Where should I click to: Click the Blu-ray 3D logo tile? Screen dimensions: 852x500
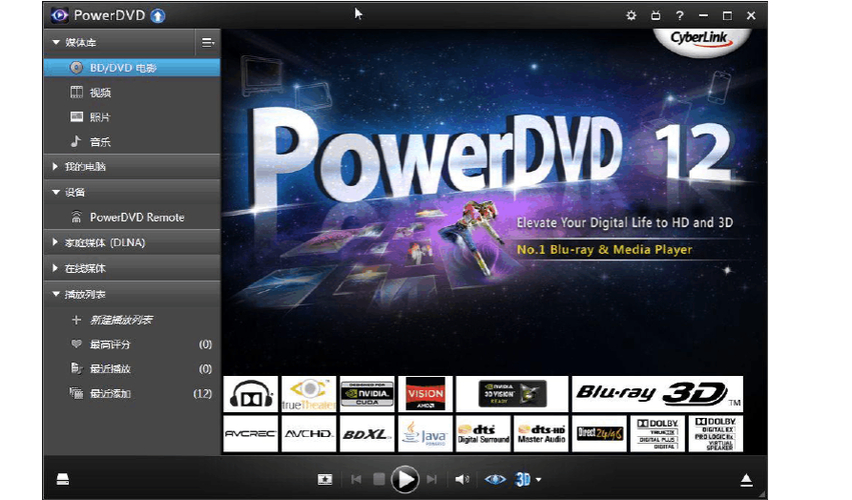[x=657, y=394]
